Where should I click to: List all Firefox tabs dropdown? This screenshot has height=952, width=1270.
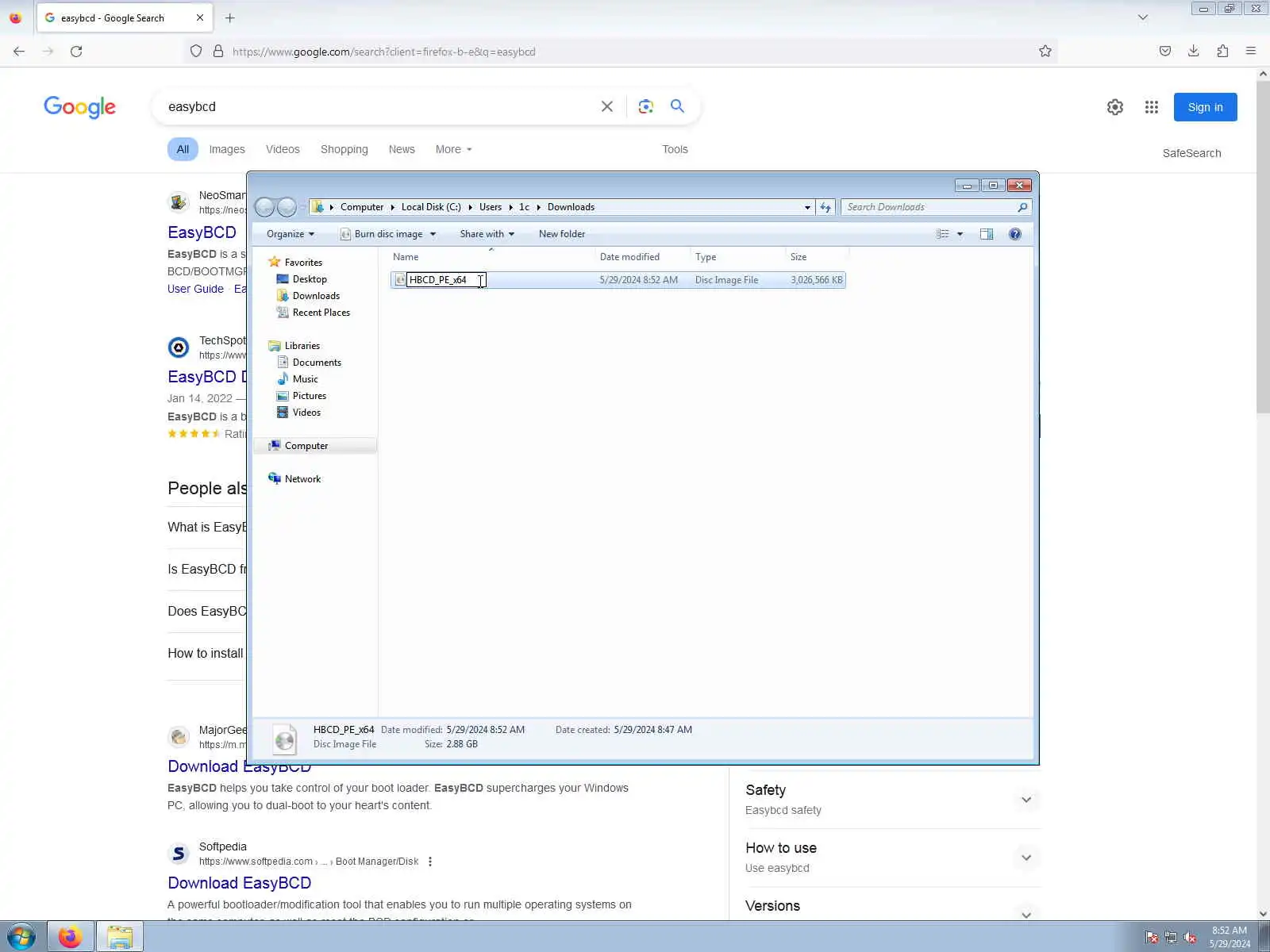[1143, 17]
